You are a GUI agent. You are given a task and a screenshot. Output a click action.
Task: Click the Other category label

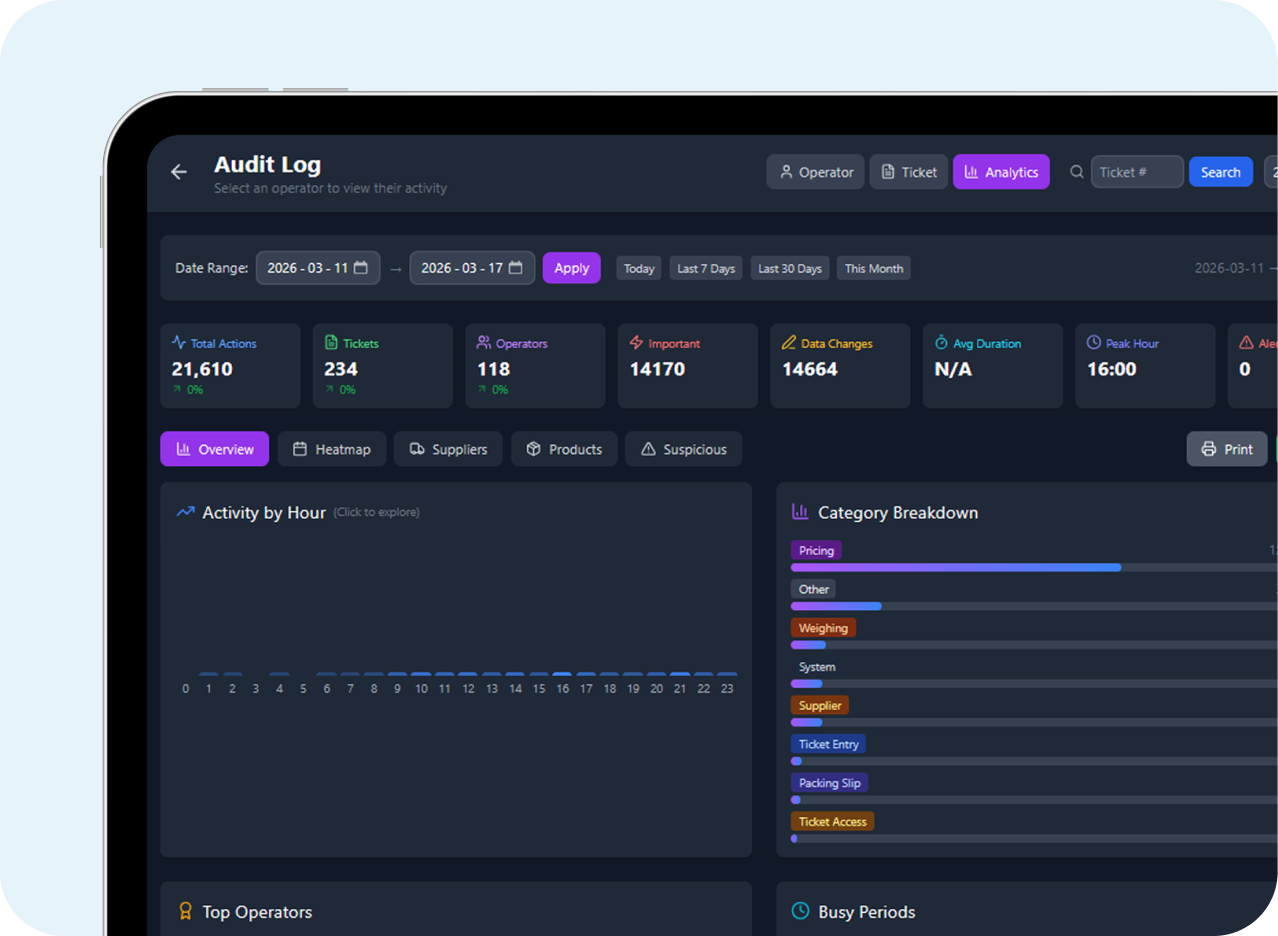pyautogui.click(x=813, y=589)
